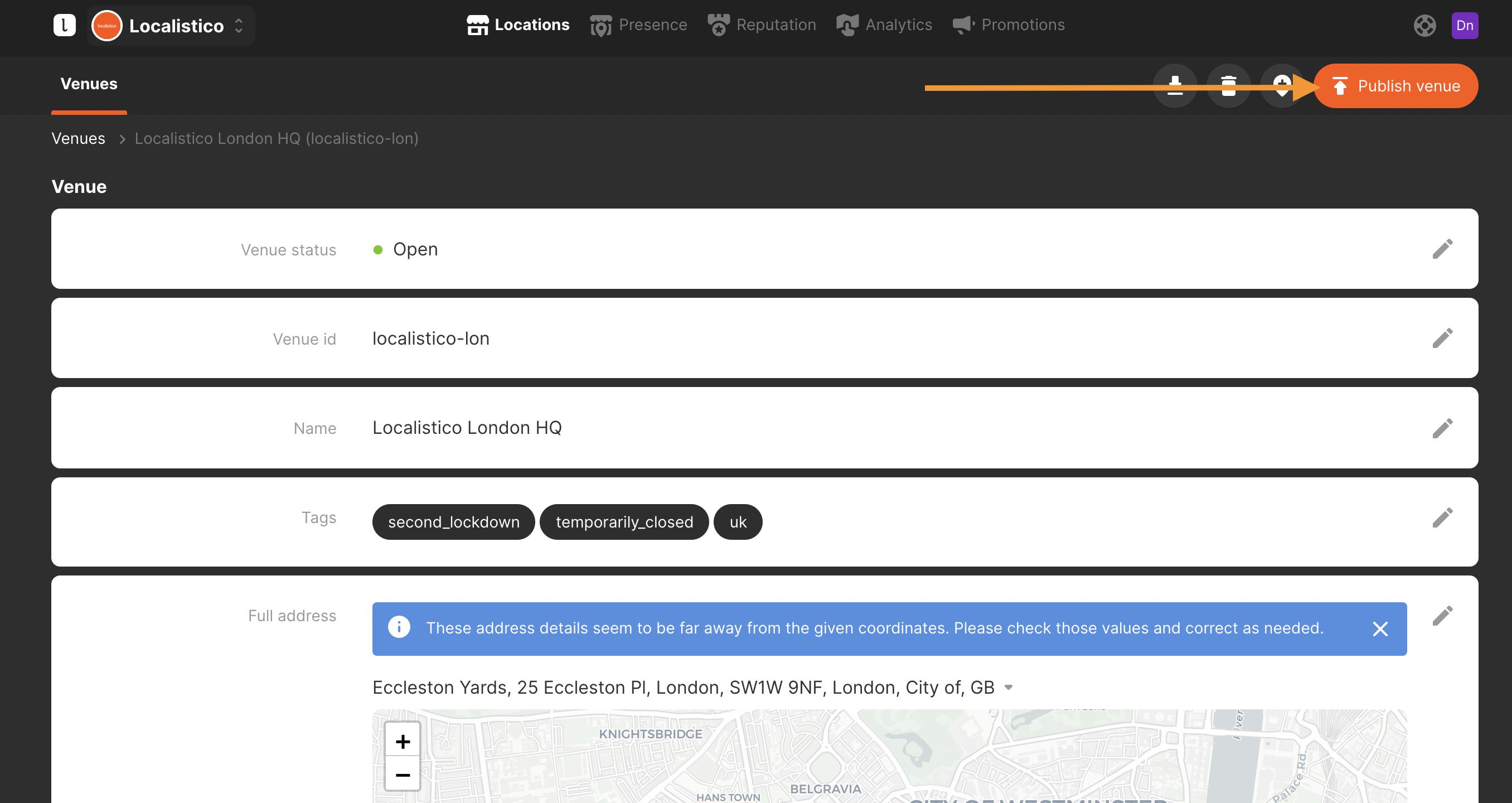The width and height of the screenshot is (1512, 803).
Task: Switch to the Reputation section
Action: coord(761,25)
